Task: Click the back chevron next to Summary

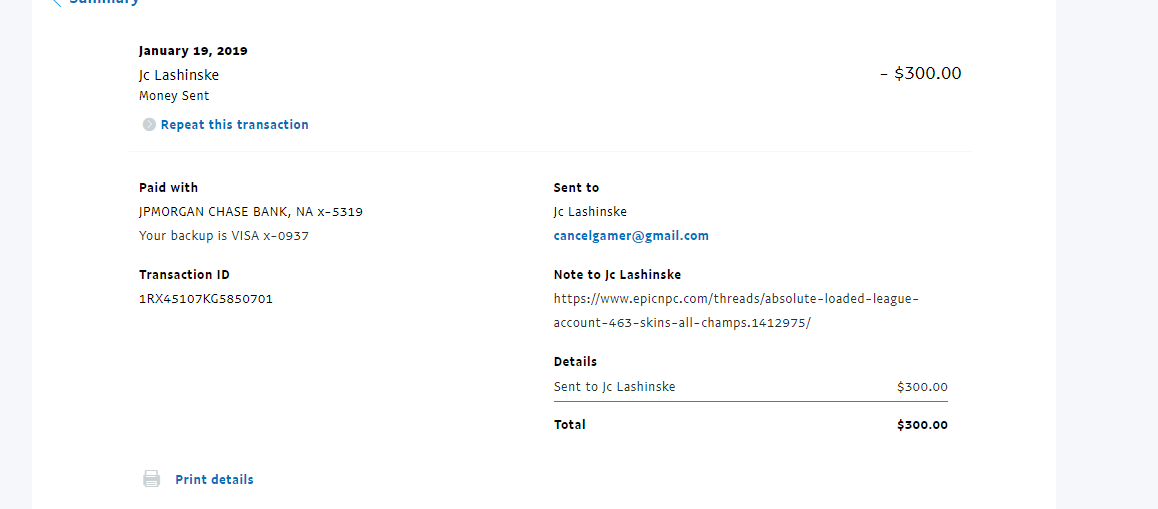Action: (x=56, y=2)
